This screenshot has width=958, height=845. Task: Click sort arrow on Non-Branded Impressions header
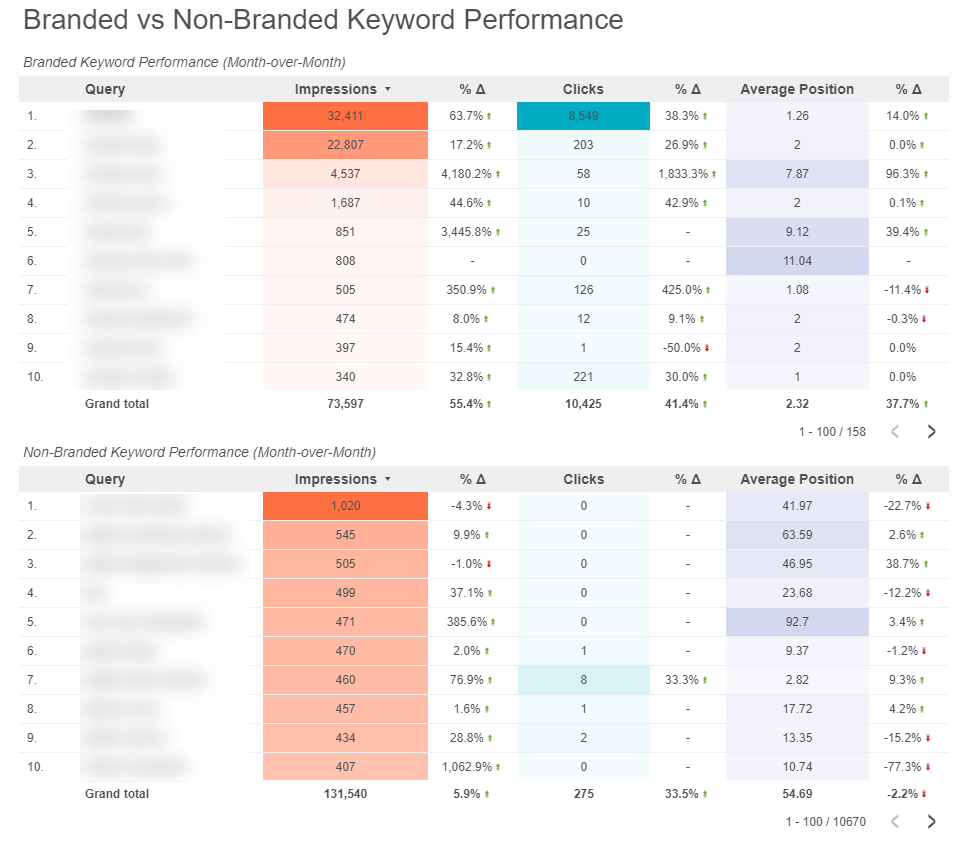(388, 480)
